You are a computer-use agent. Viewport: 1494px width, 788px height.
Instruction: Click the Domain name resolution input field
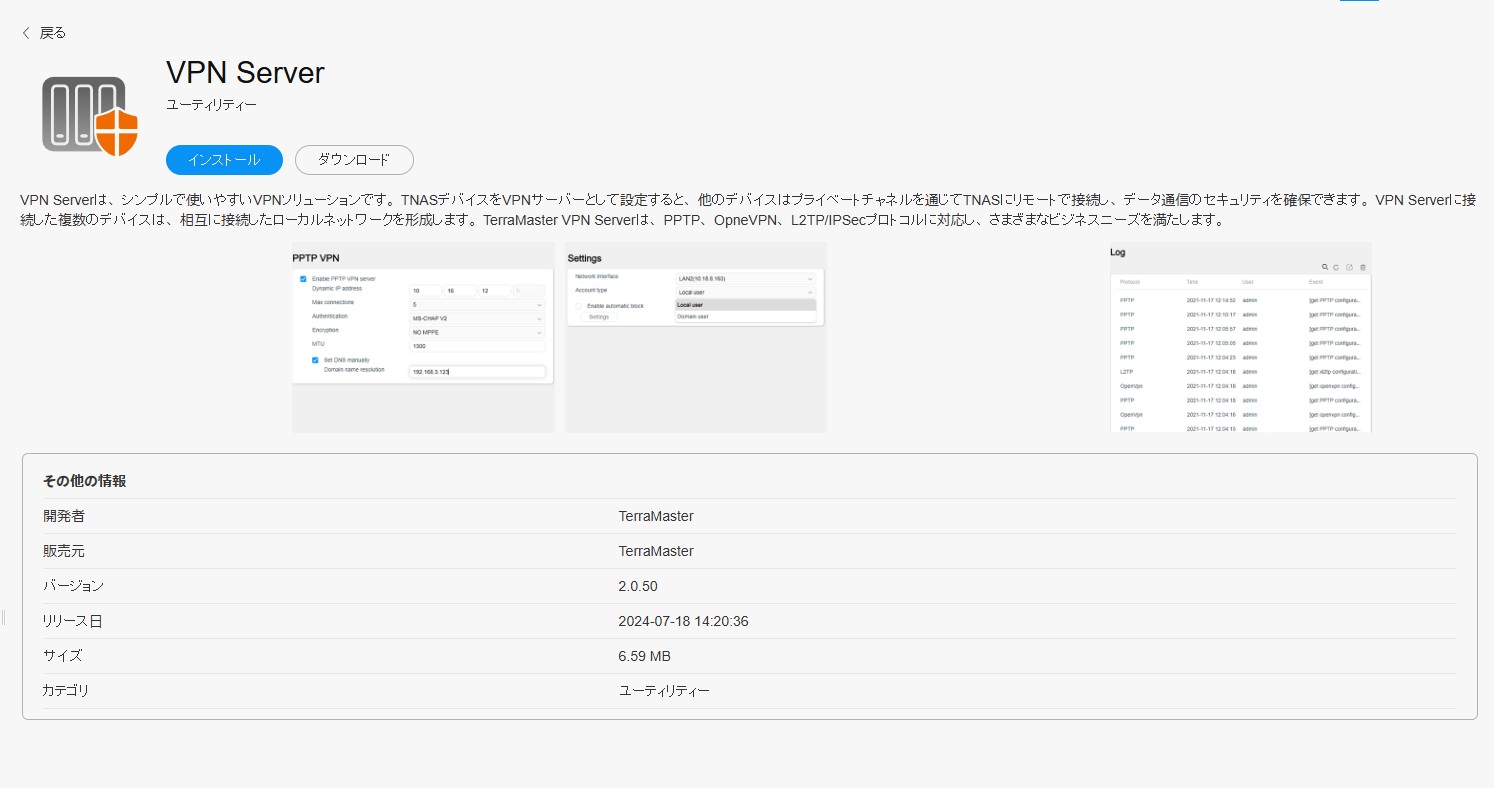coord(477,372)
